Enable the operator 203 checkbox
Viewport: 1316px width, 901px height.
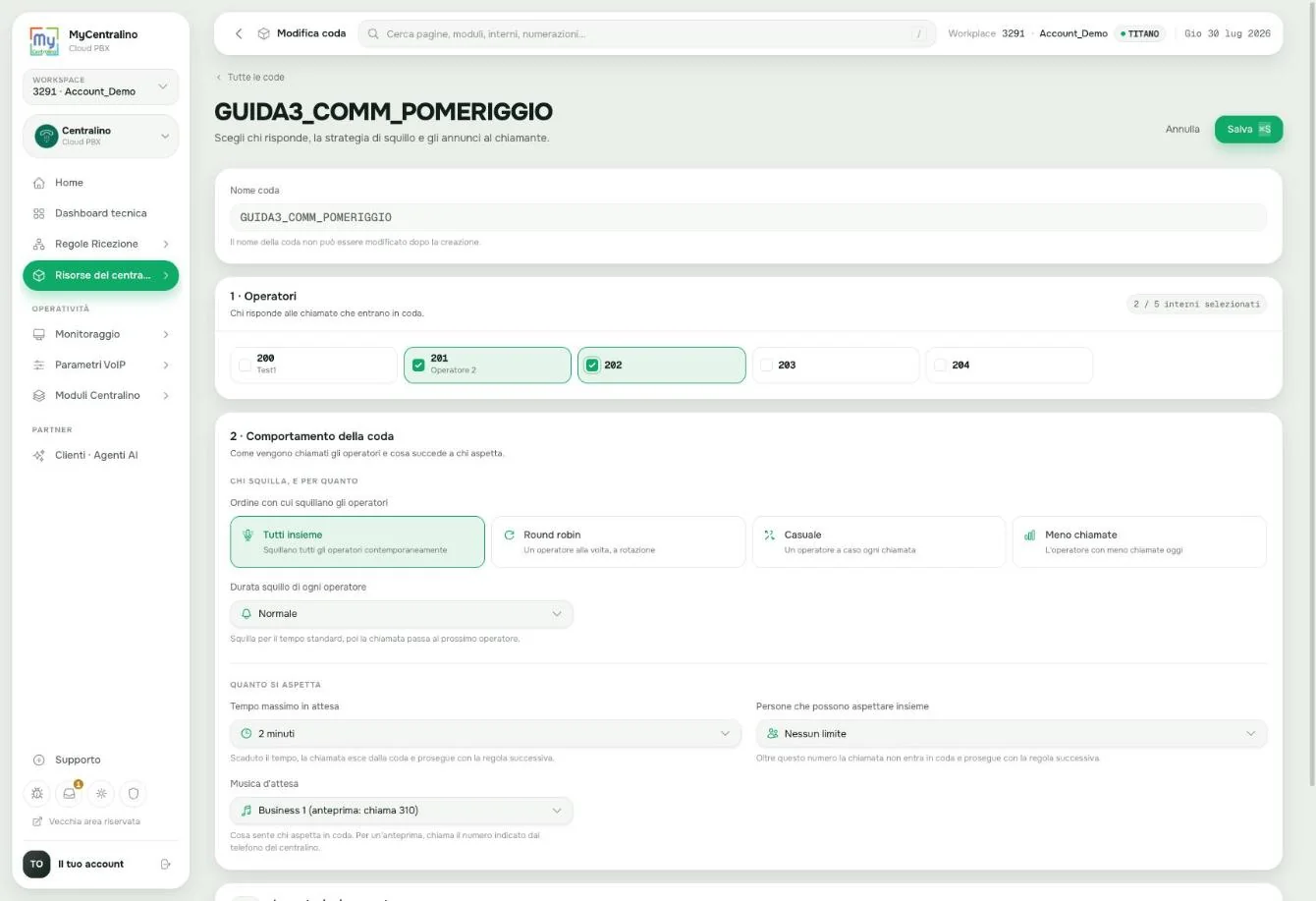coord(766,365)
